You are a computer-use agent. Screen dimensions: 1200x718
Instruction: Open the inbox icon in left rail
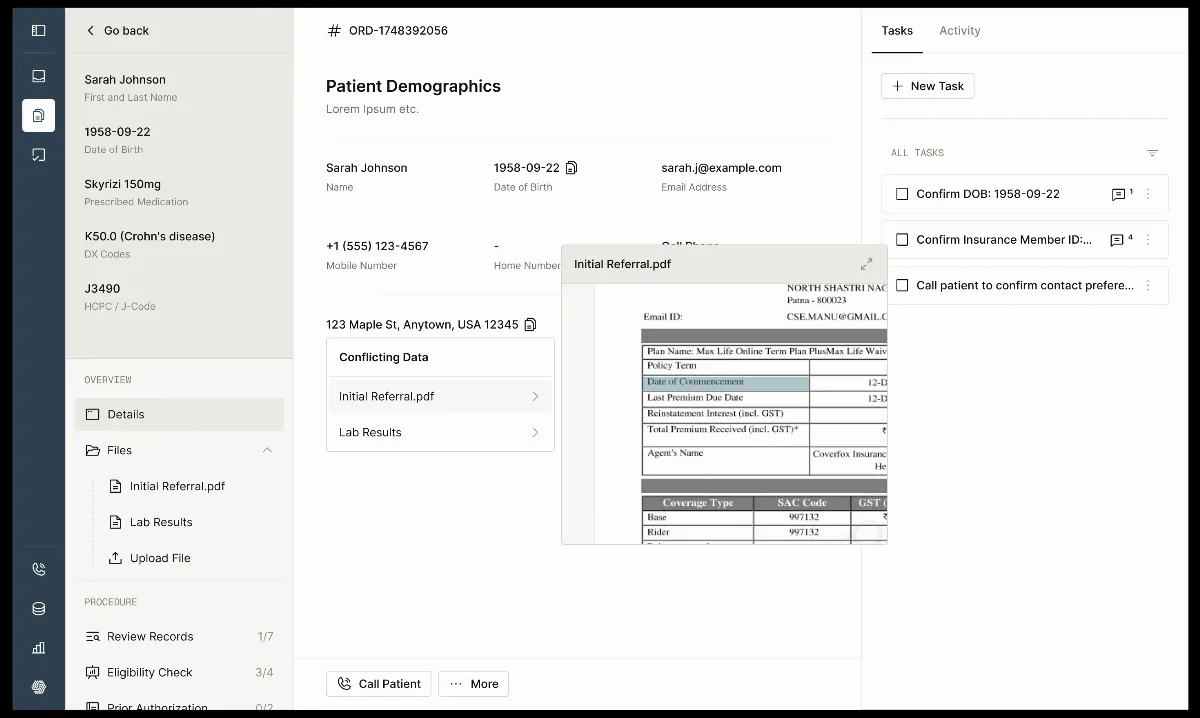[x=38, y=76]
